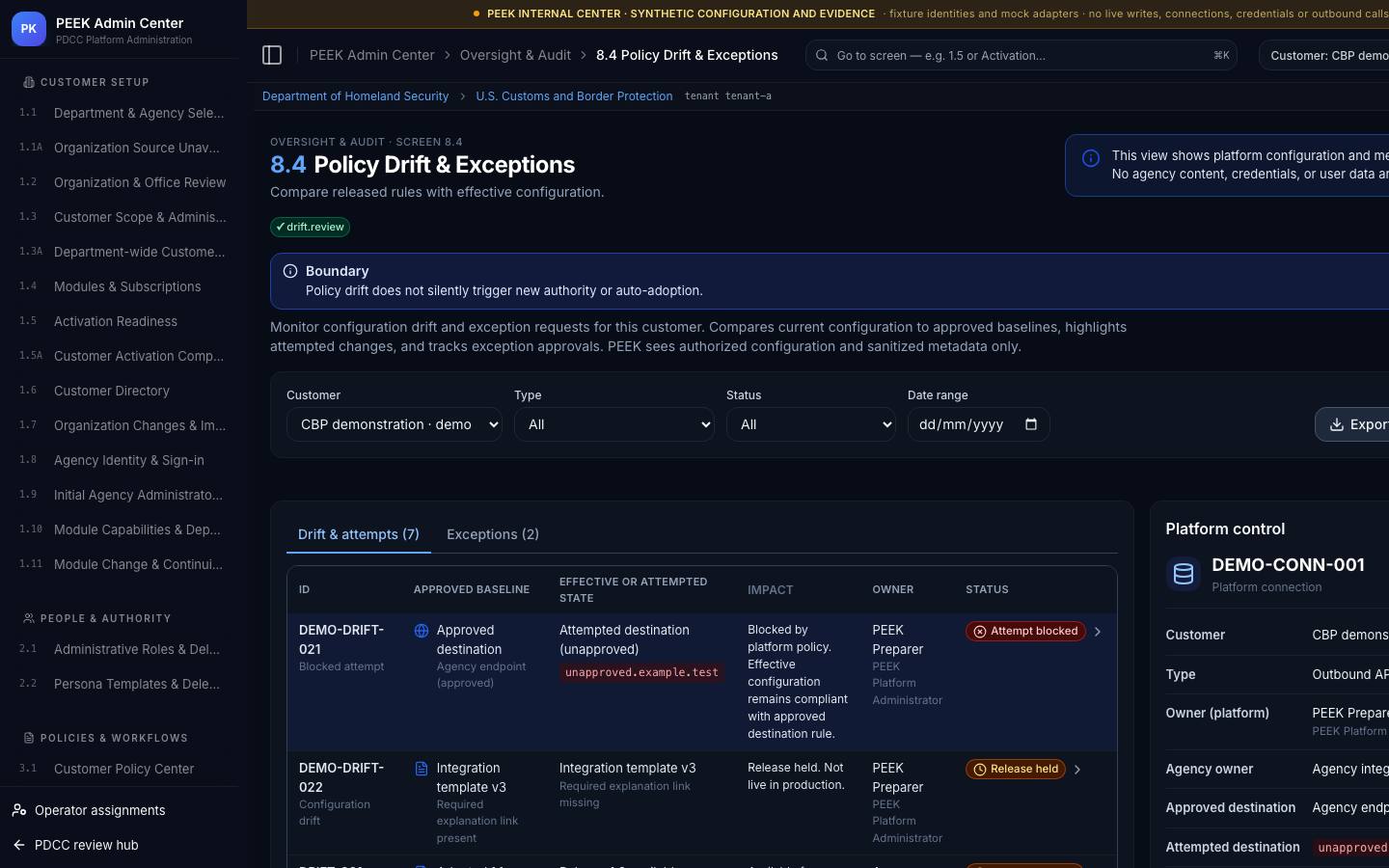
Task: Open Activation Readiness in sidebar
Action: (x=123, y=321)
